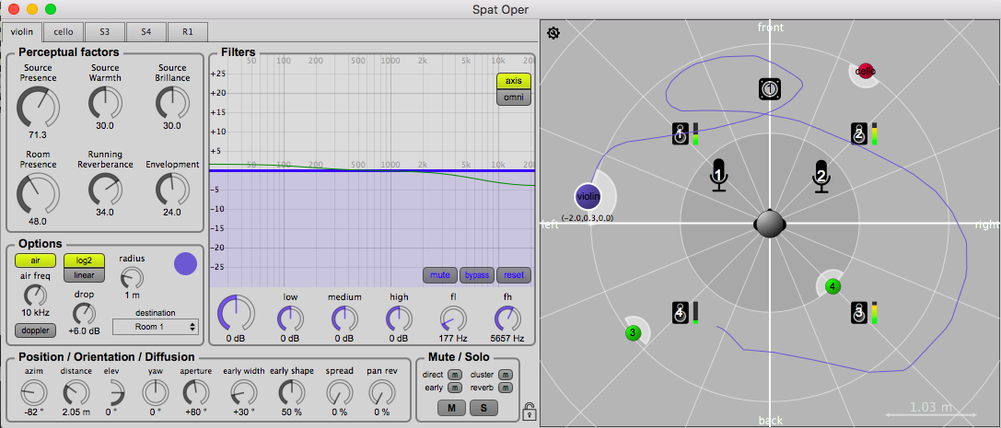The height and width of the screenshot is (428, 1001).
Task: Click the filter global gain knob
Action: pyautogui.click(x=236, y=313)
